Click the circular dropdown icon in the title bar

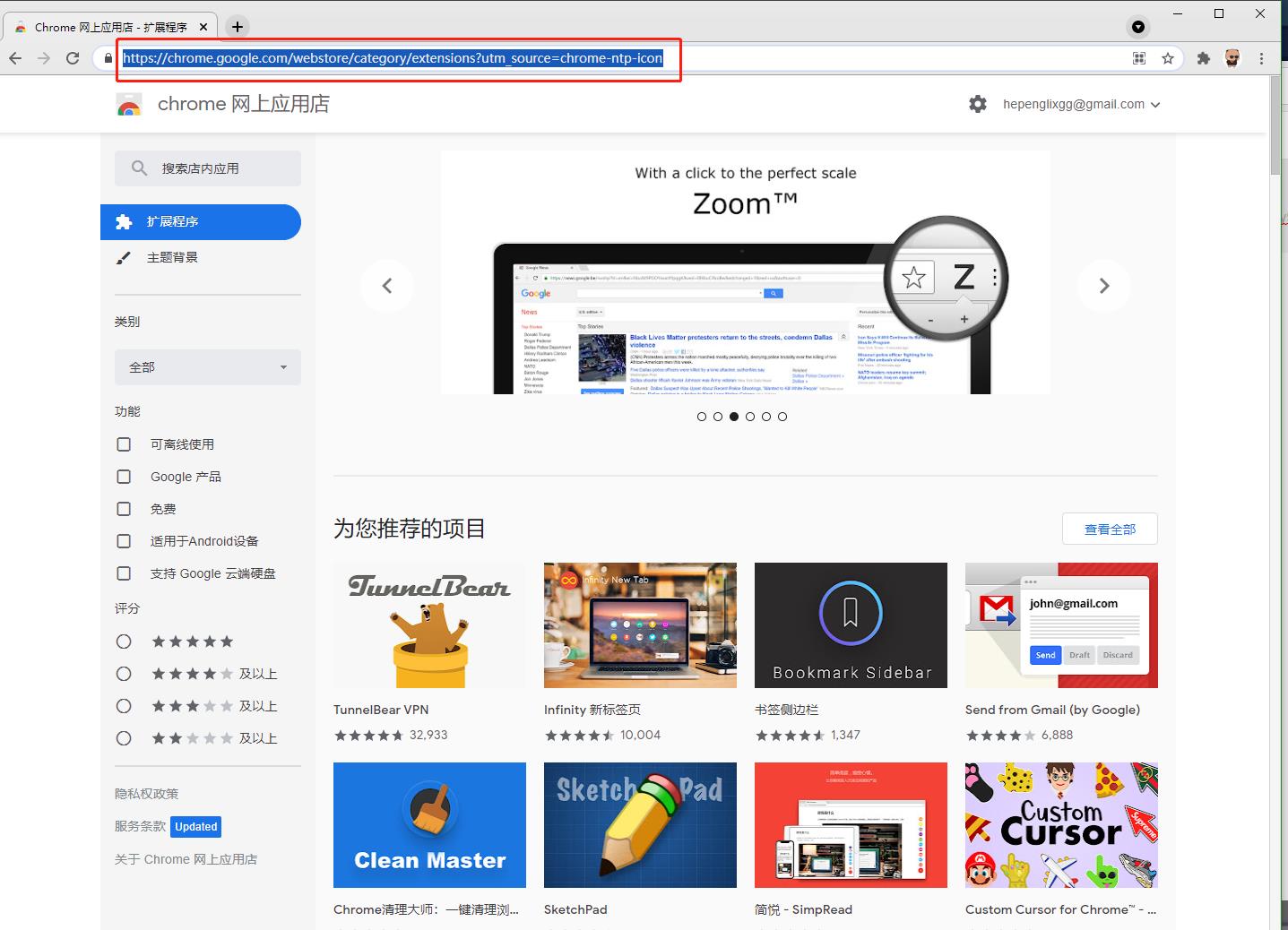tap(1138, 27)
